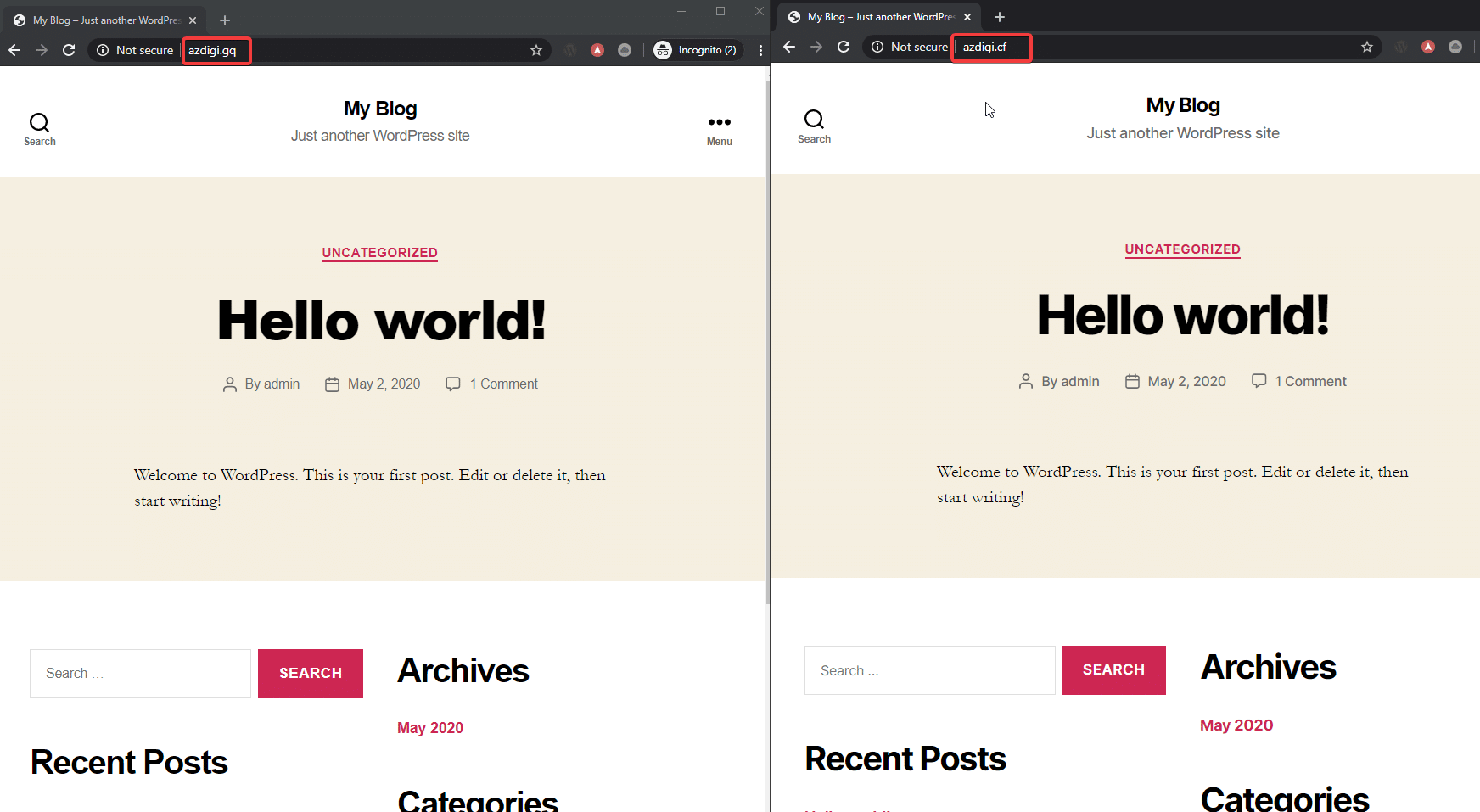The width and height of the screenshot is (1480, 812).
Task: Open new tab in right browser window
Action: point(1000,17)
